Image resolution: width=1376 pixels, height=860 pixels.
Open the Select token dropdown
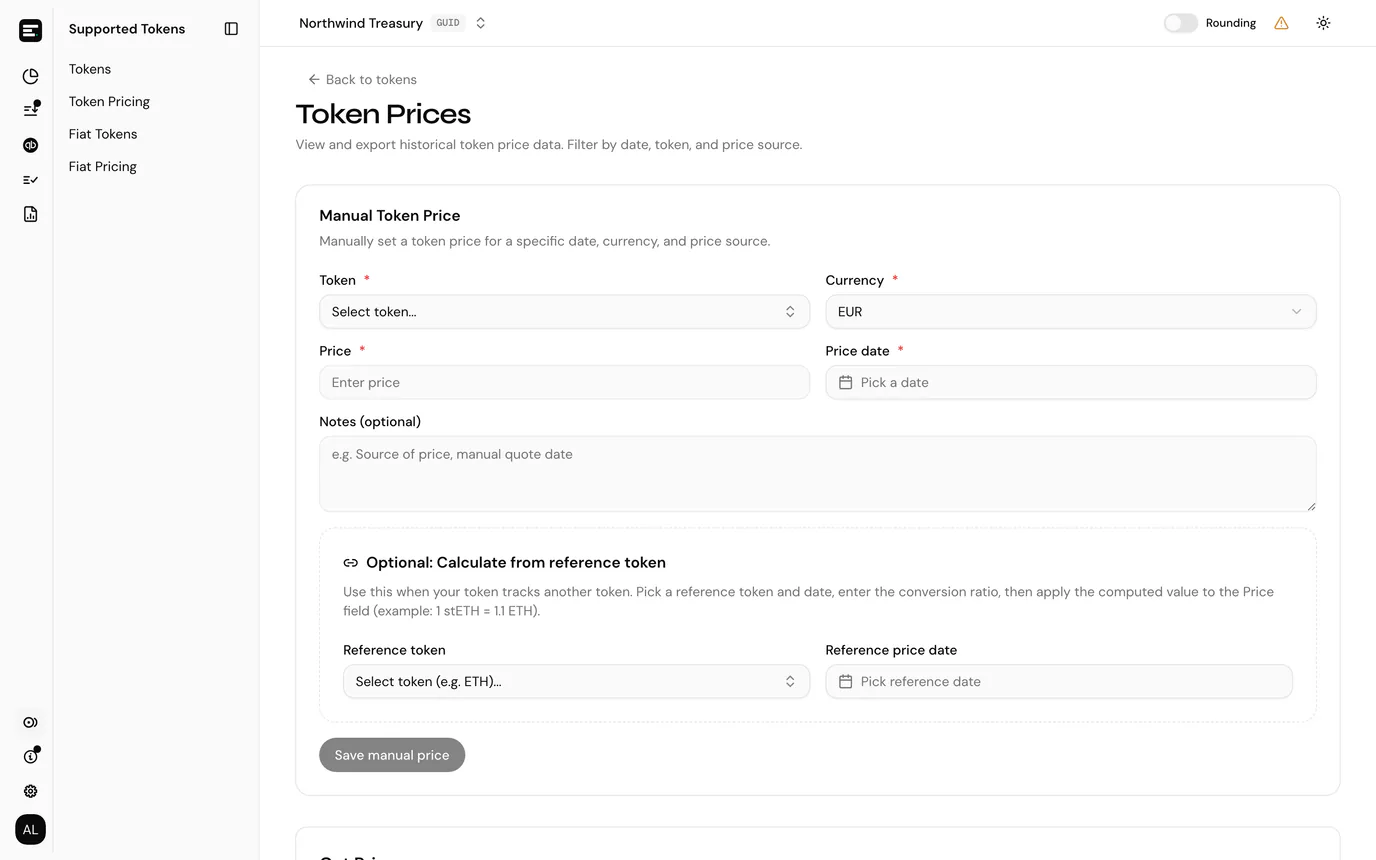click(564, 312)
